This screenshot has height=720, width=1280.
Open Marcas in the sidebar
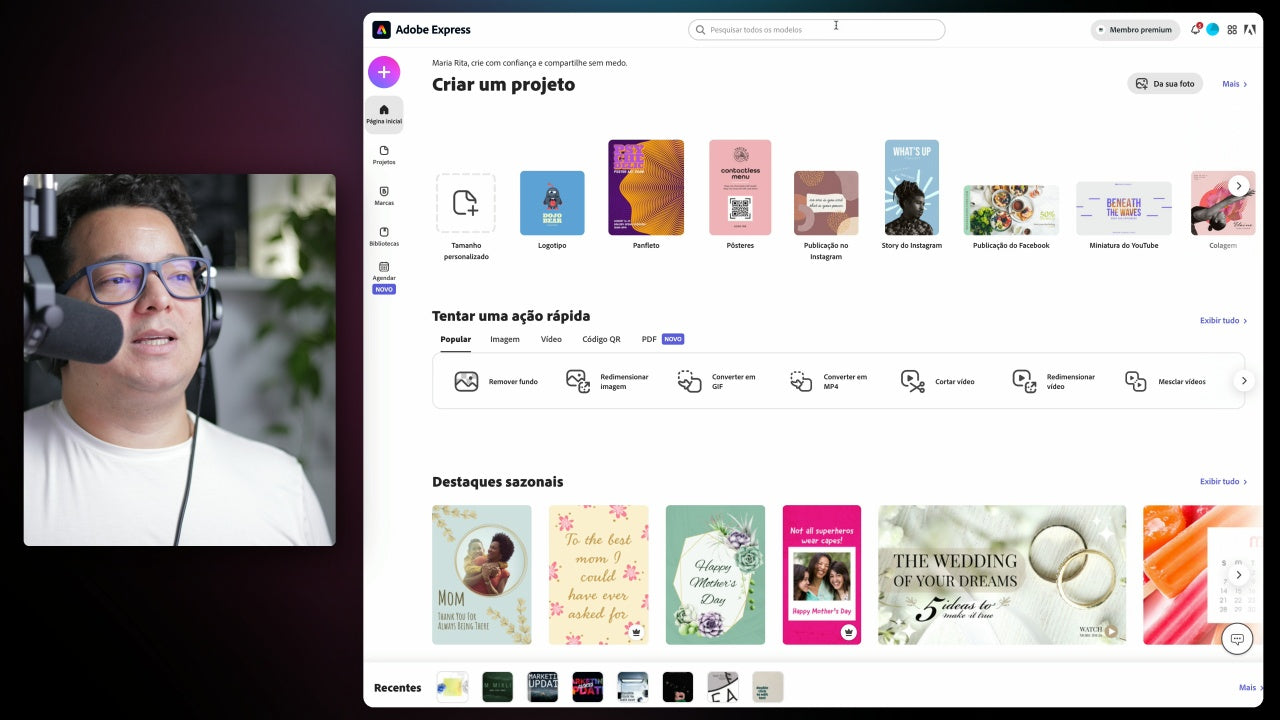[384, 196]
